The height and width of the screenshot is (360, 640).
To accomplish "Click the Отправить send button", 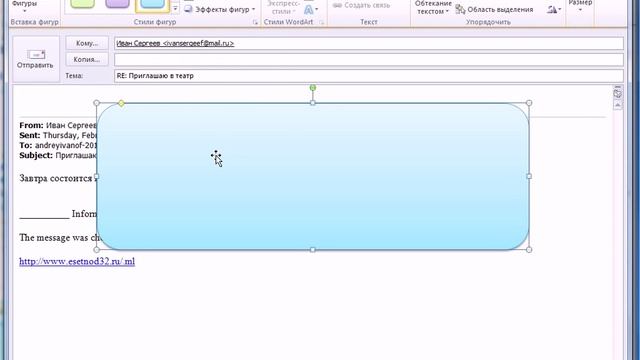I will click(36, 59).
